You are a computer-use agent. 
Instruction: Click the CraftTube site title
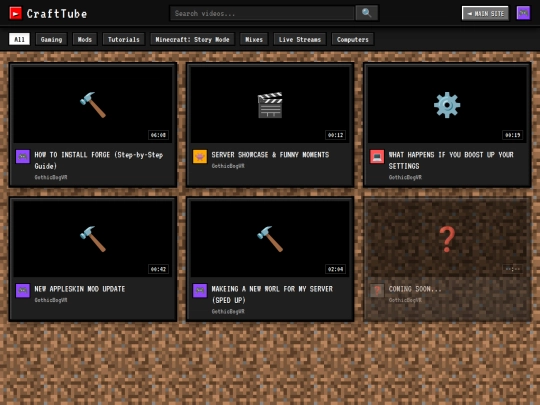click(57, 13)
